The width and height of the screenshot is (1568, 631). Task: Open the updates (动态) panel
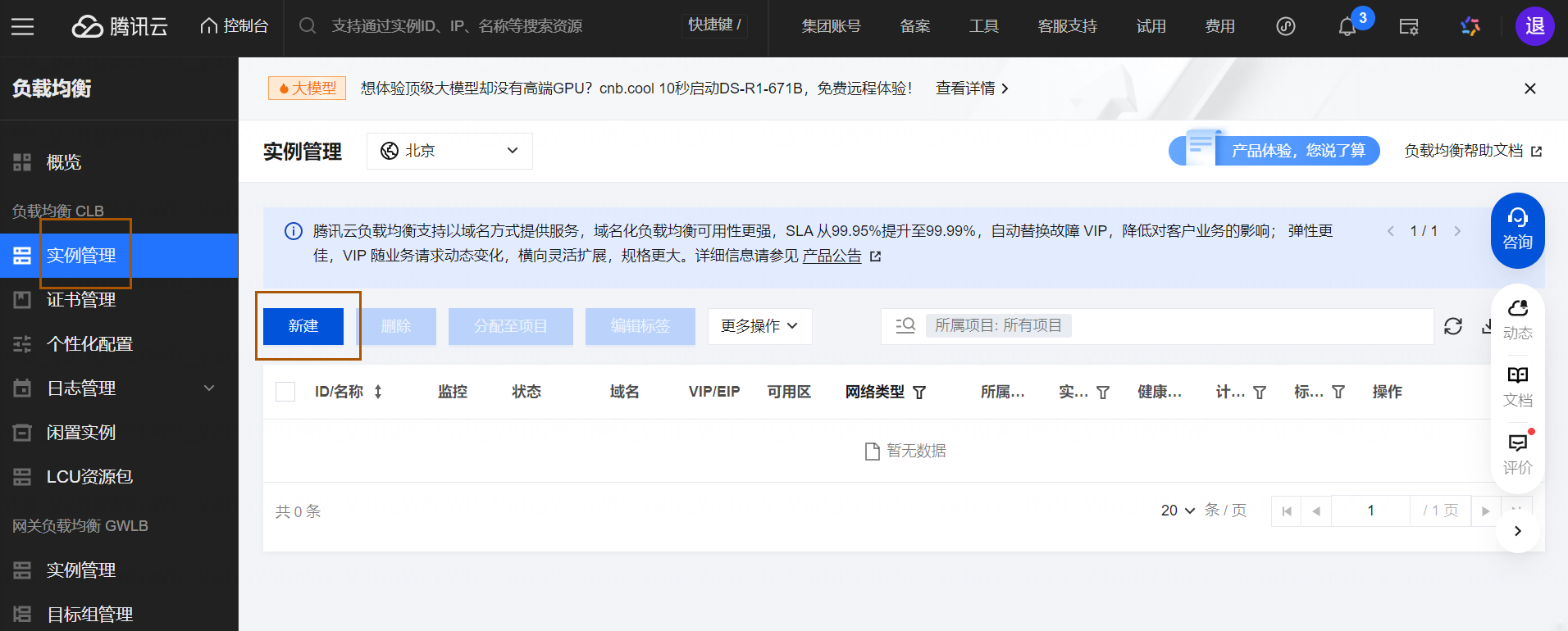[x=1517, y=320]
